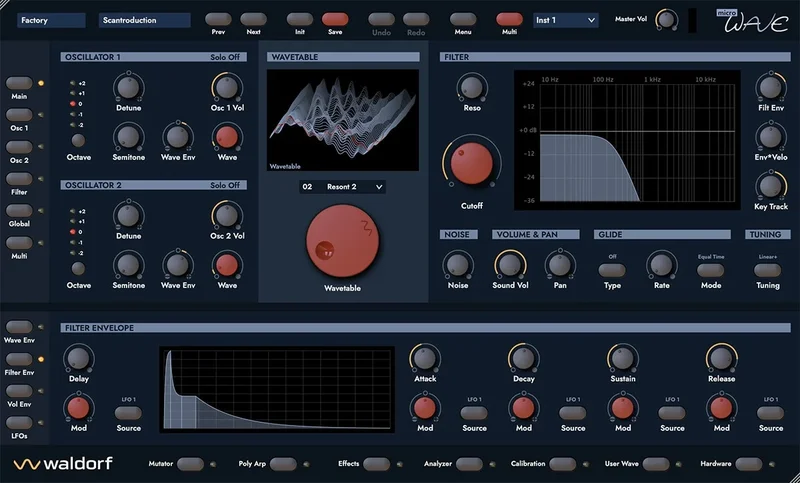Click Oscillator 1 Semitone knob

(129, 137)
